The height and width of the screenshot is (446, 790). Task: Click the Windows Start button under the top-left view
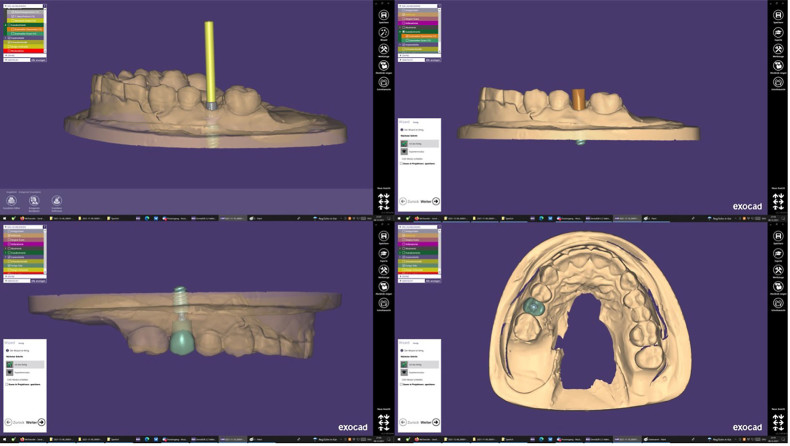pos(3,217)
